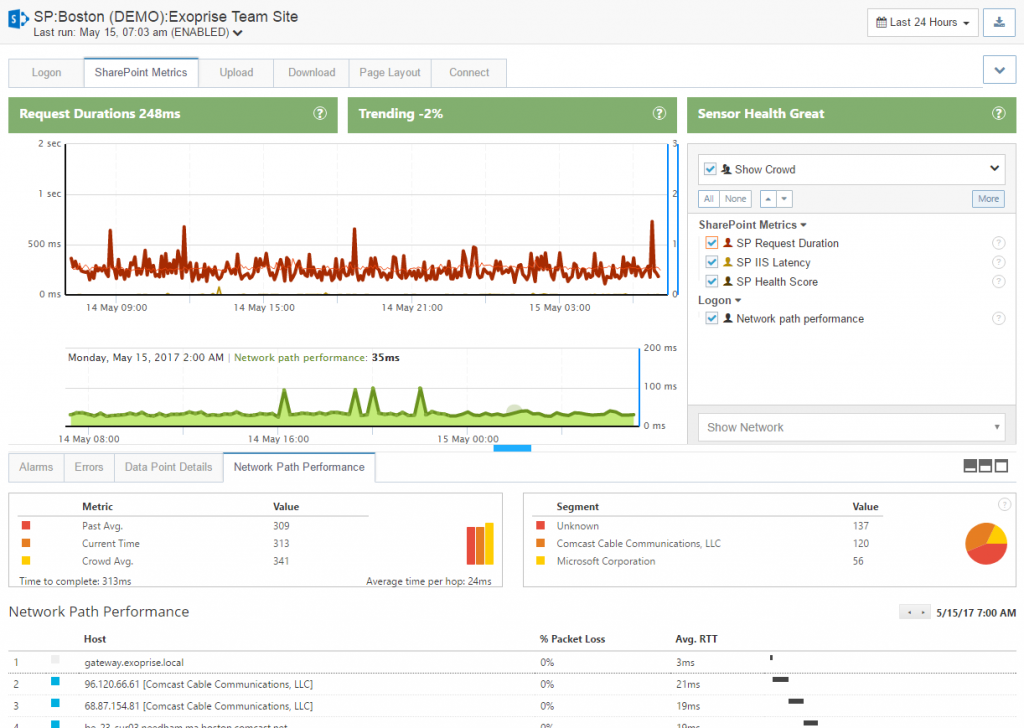This screenshot has height=728, width=1024.
Task: Toggle the SP Health Score checkbox
Action: tap(712, 282)
